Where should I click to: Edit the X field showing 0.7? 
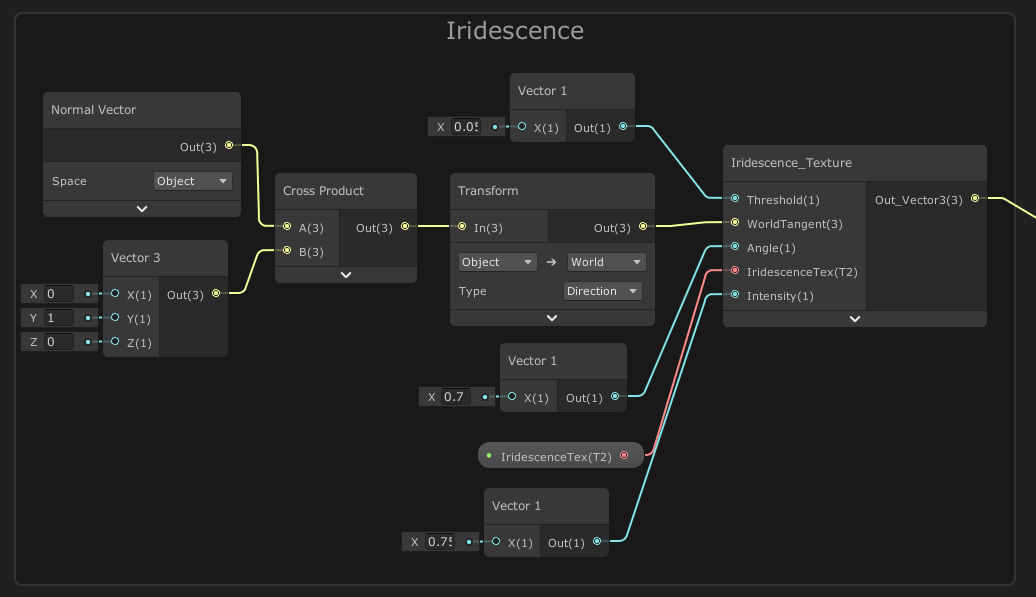tap(457, 397)
